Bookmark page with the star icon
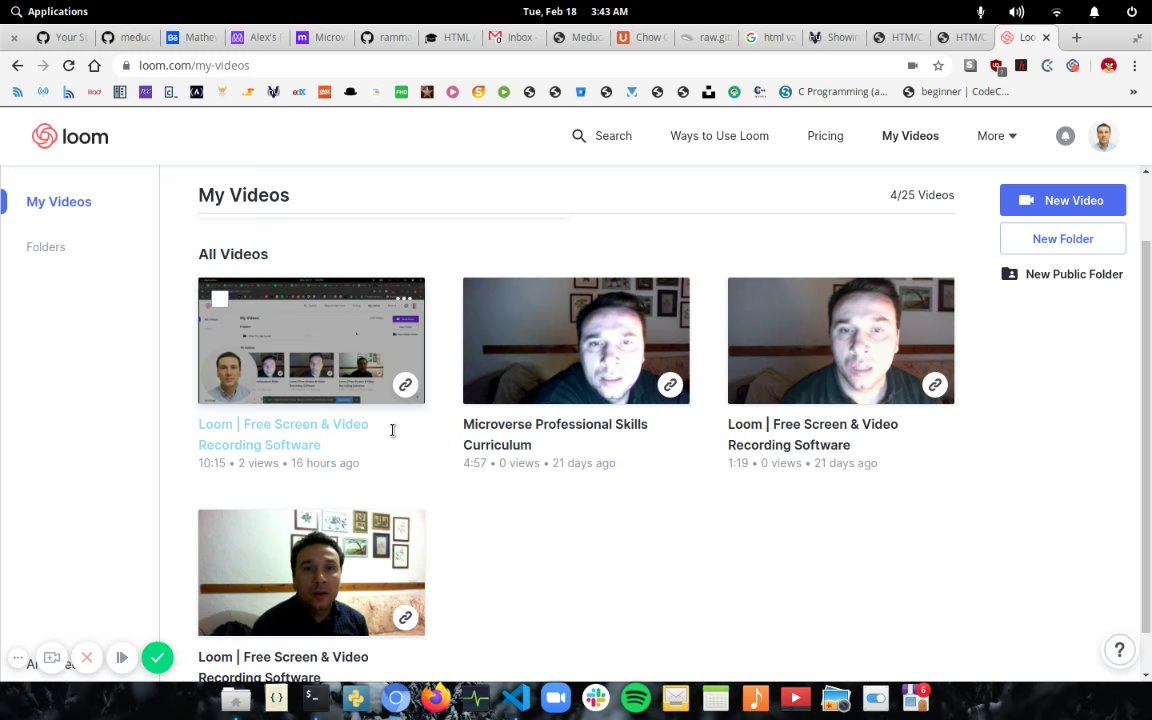 tap(938, 65)
